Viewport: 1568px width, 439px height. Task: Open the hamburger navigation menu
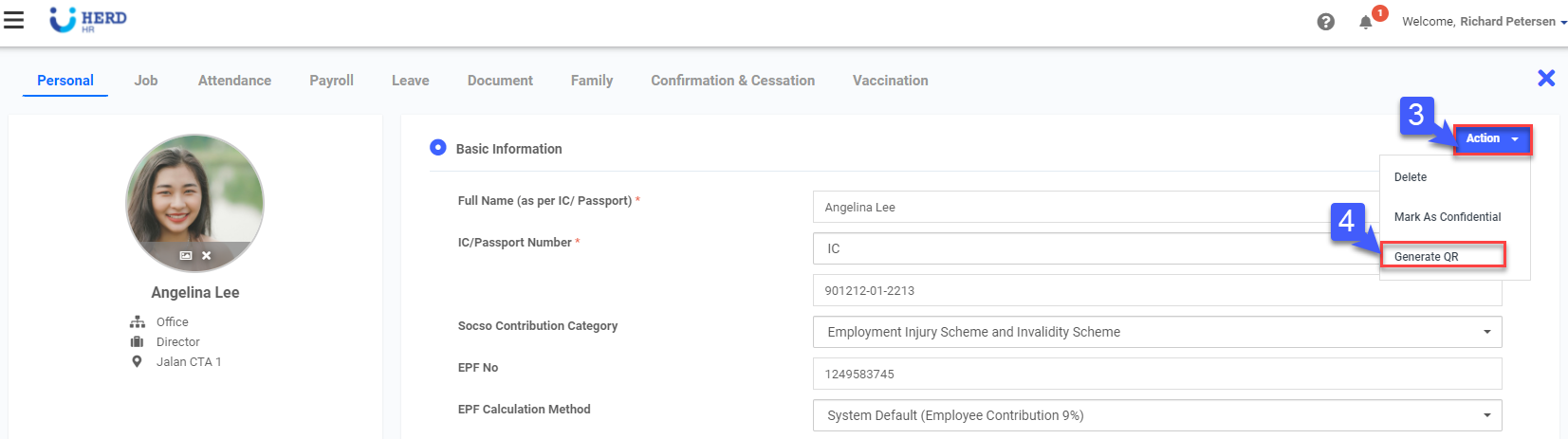14,20
